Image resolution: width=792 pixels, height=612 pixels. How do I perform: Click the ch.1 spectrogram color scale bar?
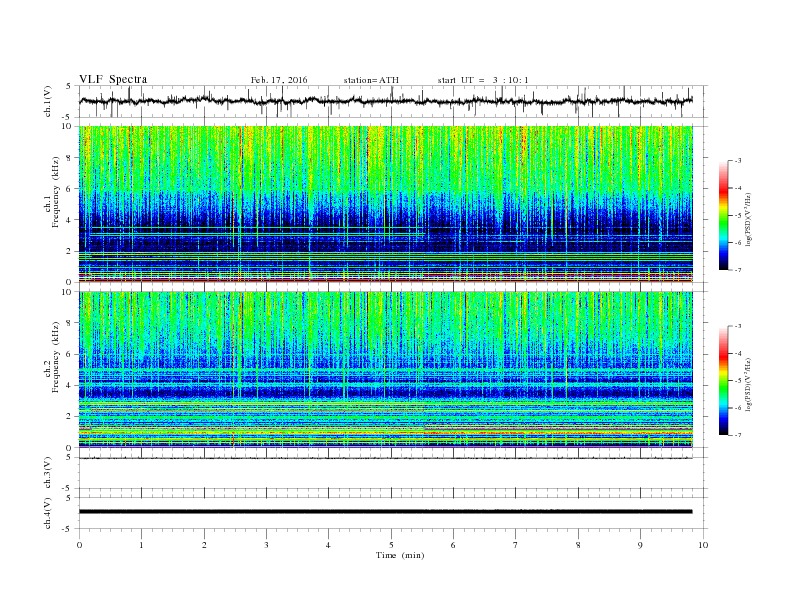pyautogui.click(x=723, y=215)
